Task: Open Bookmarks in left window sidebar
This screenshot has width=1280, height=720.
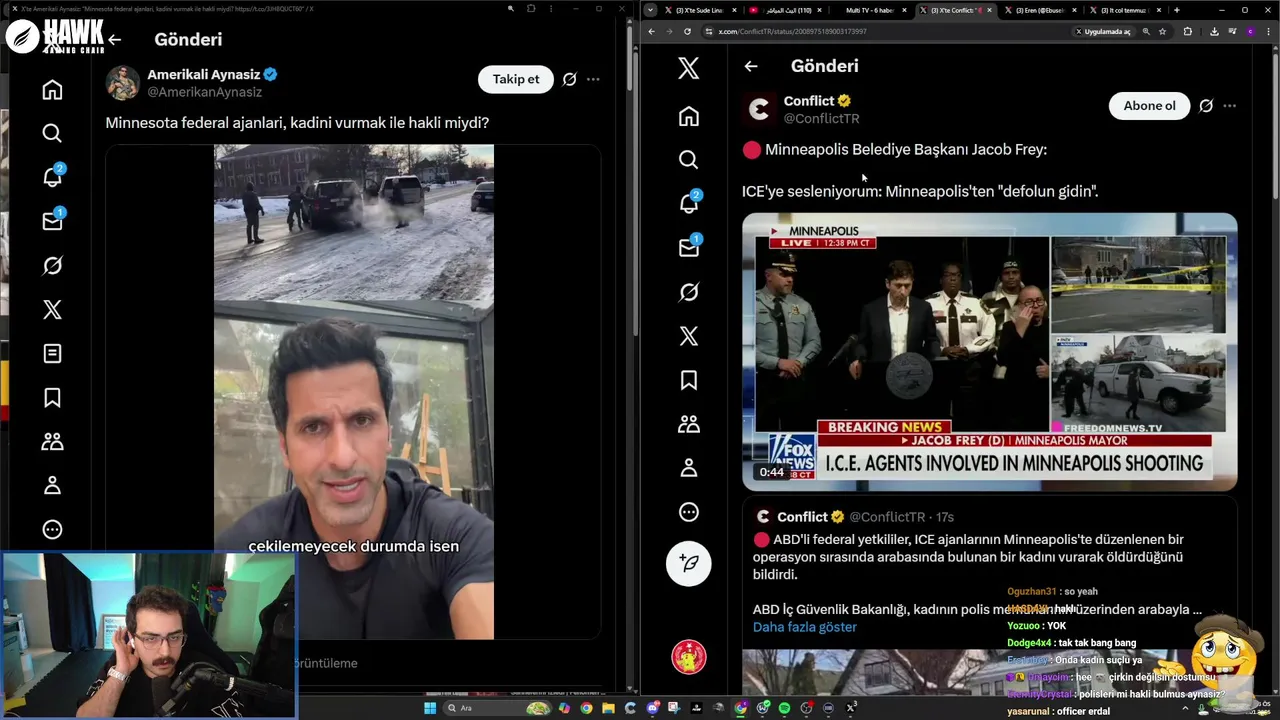Action: 52,397
